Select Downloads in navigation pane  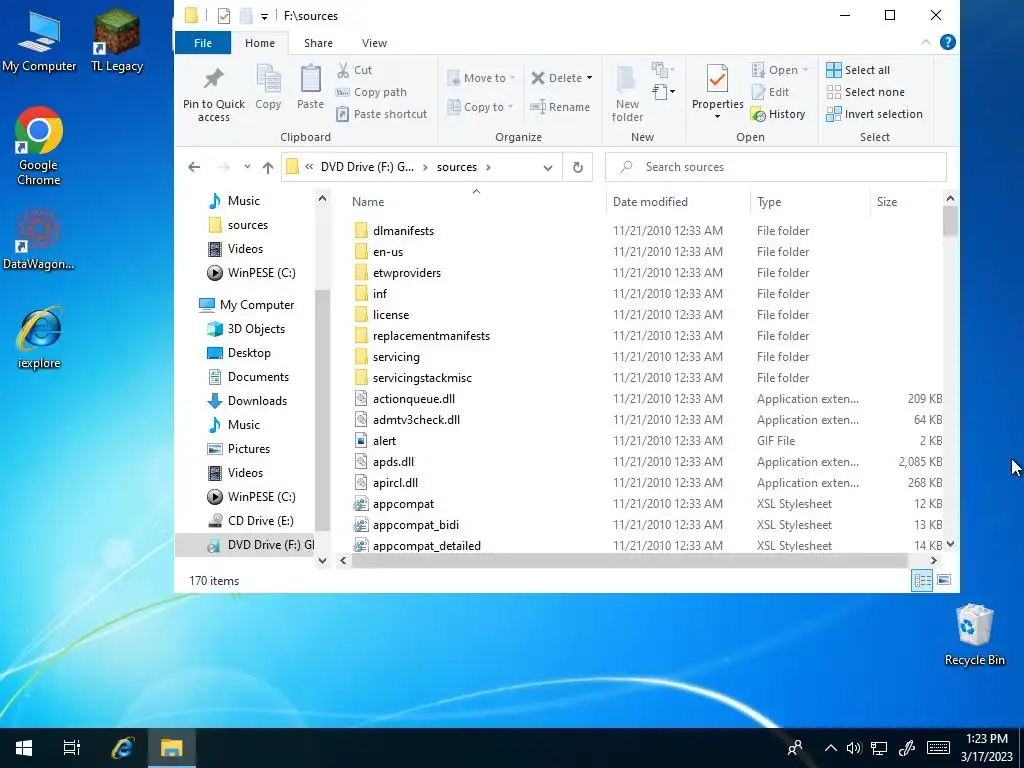(x=257, y=401)
